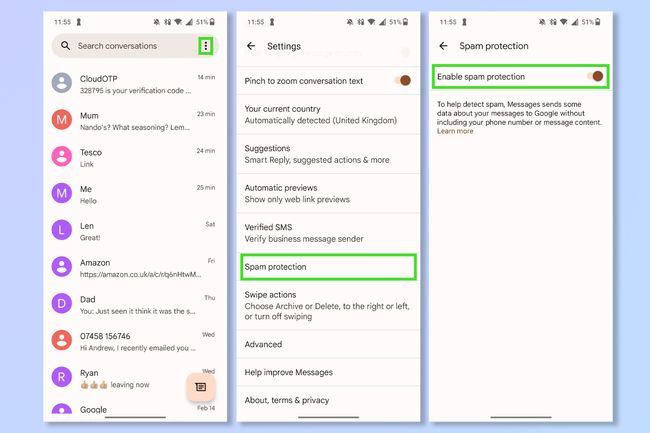
Task: Open Help improve Messages
Action: 328,372
